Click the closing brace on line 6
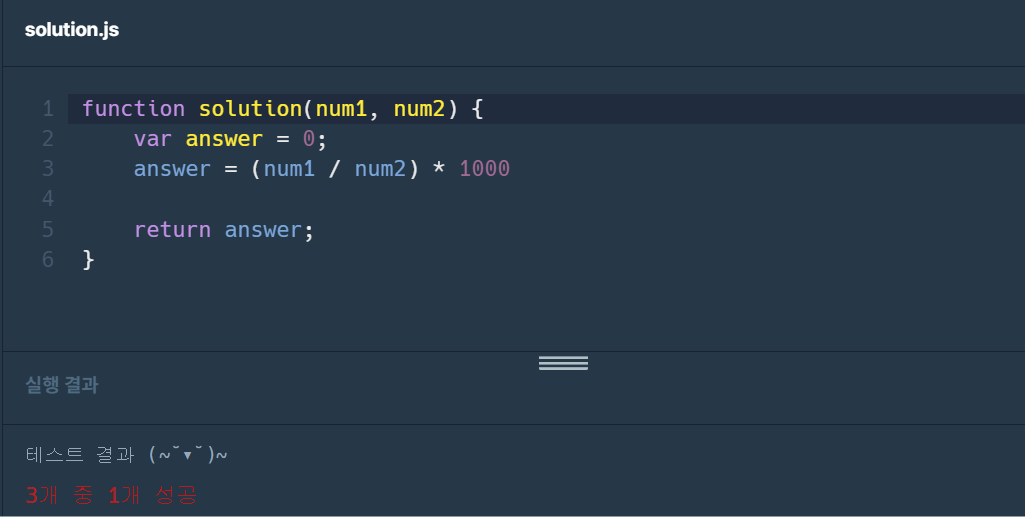 tap(88, 260)
